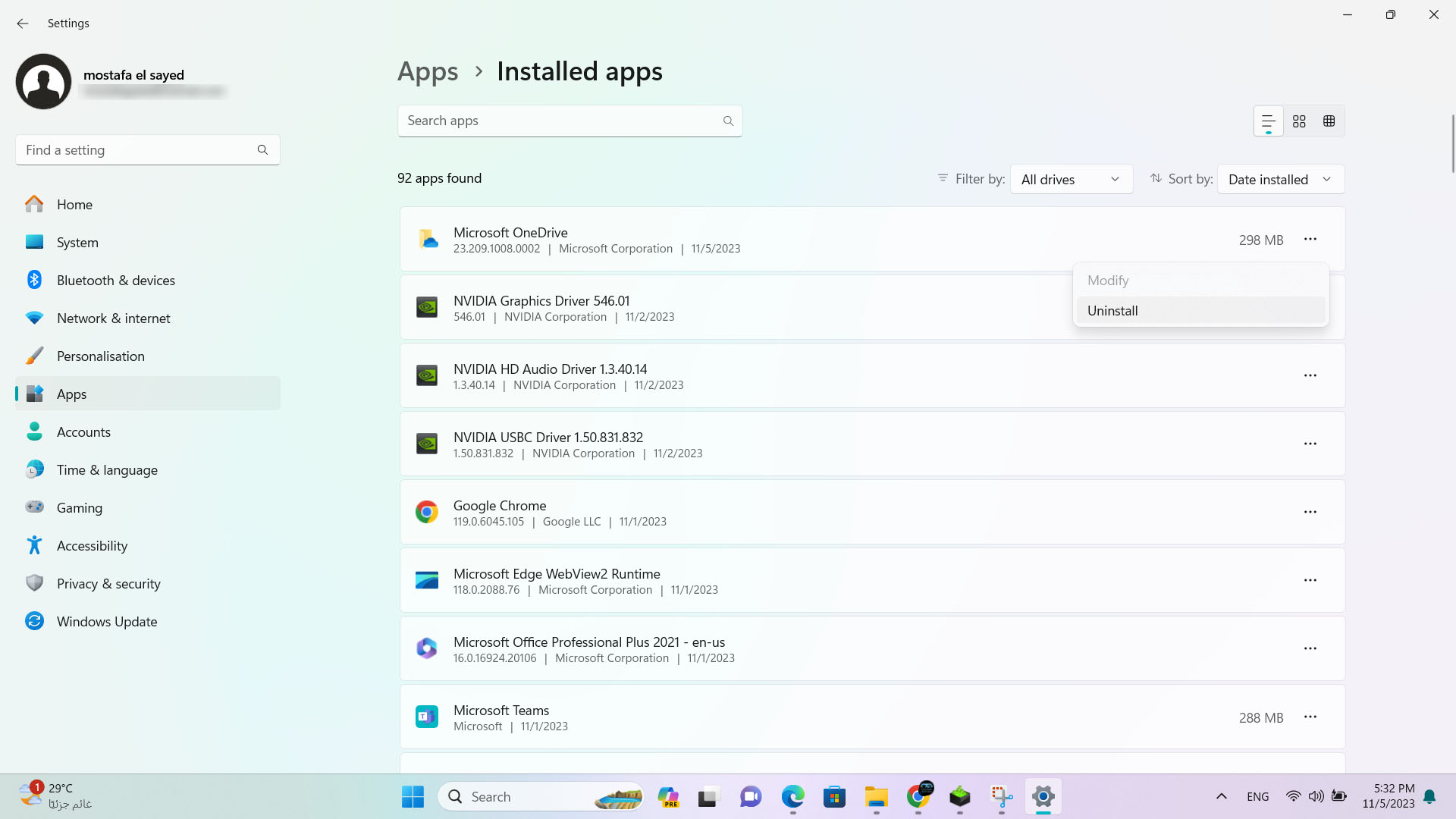Click the back arrow in Settings
The width and height of the screenshot is (1456, 819).
point(23,24)
